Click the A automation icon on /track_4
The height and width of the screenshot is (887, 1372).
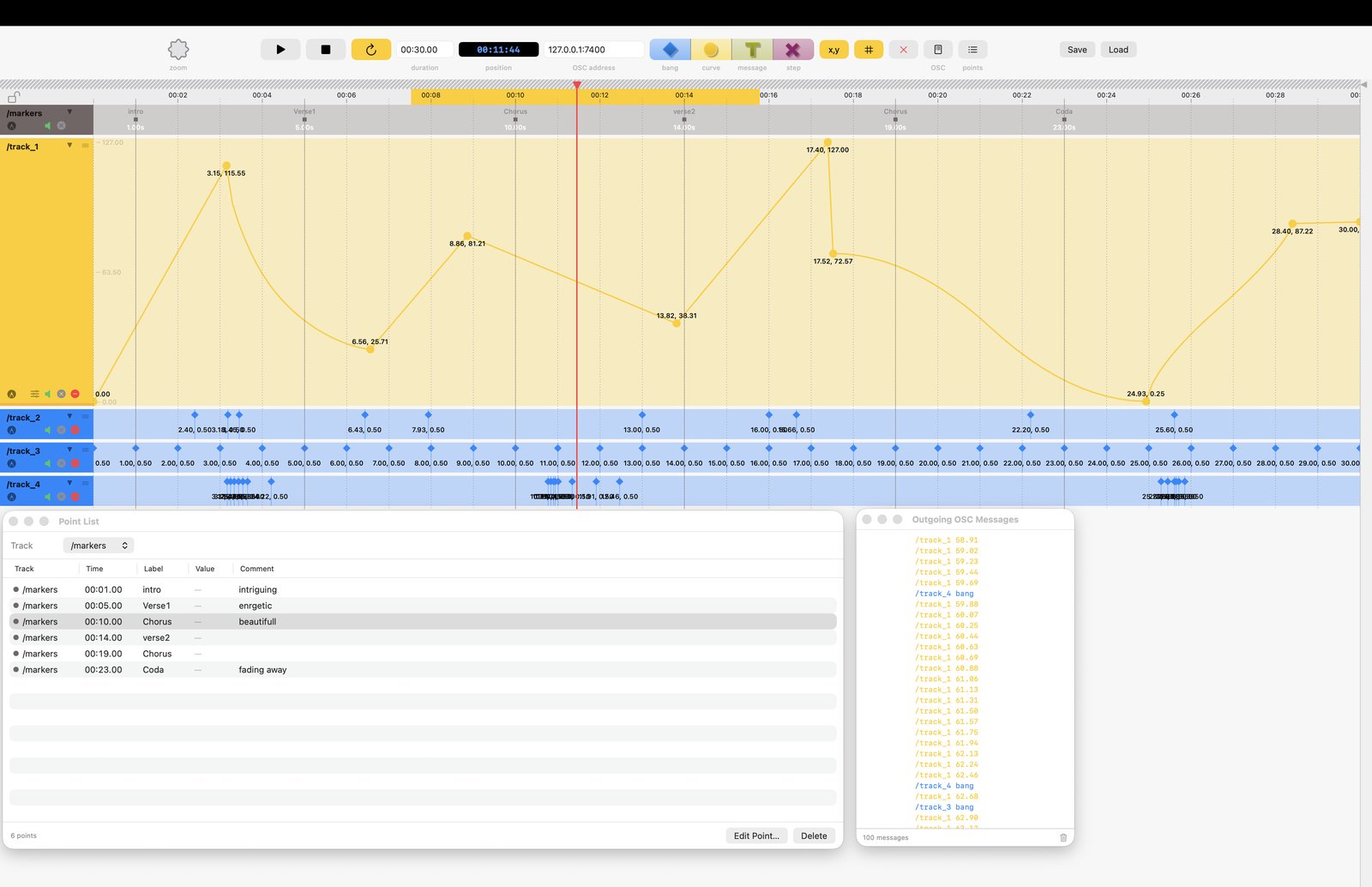click(12, 497)
